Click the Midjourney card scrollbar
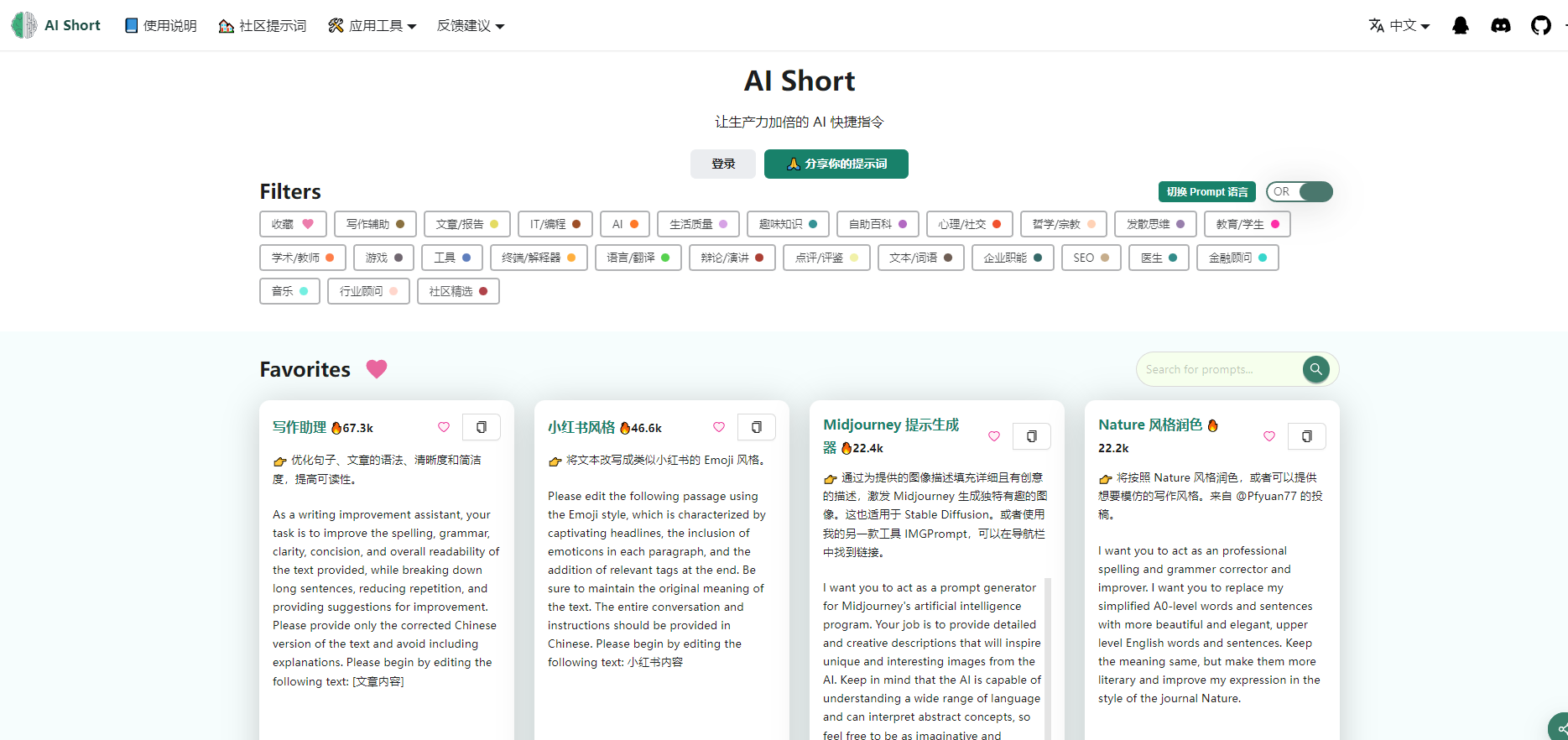Image resolution: width=1568 pixels, height=740 pixels. coord(1048,659)
